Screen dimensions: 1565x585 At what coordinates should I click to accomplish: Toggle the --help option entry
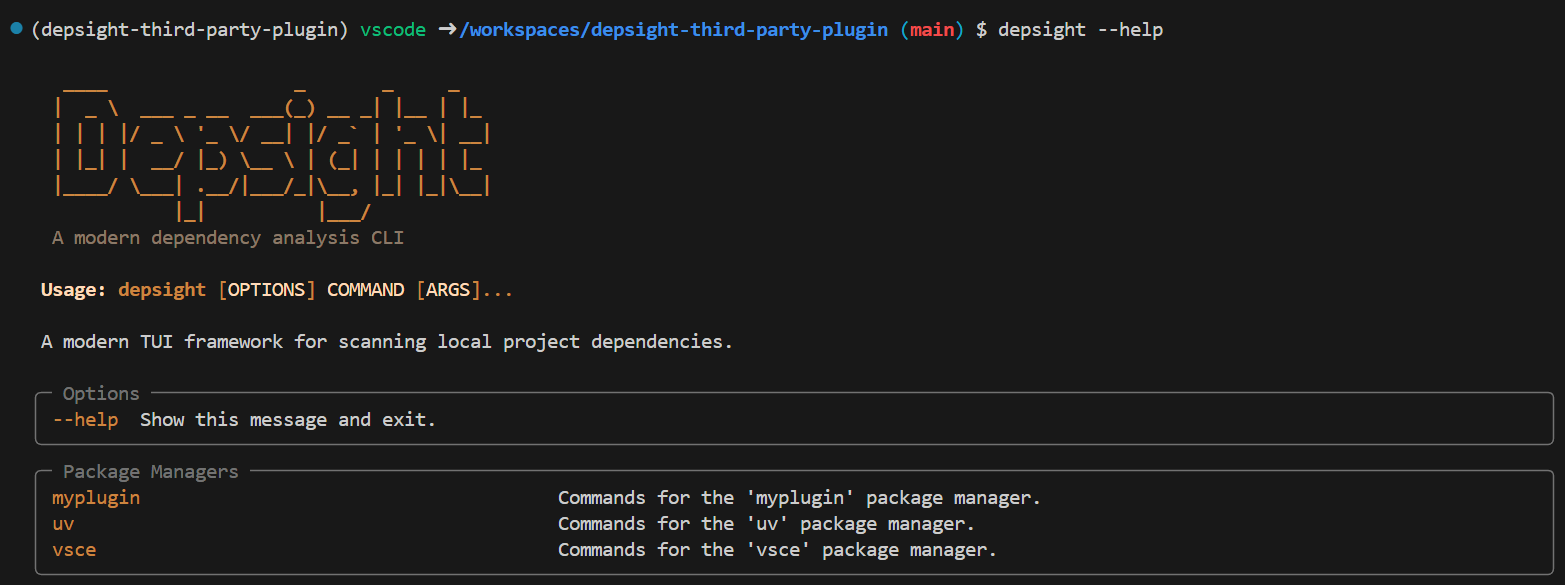point(84,419)
